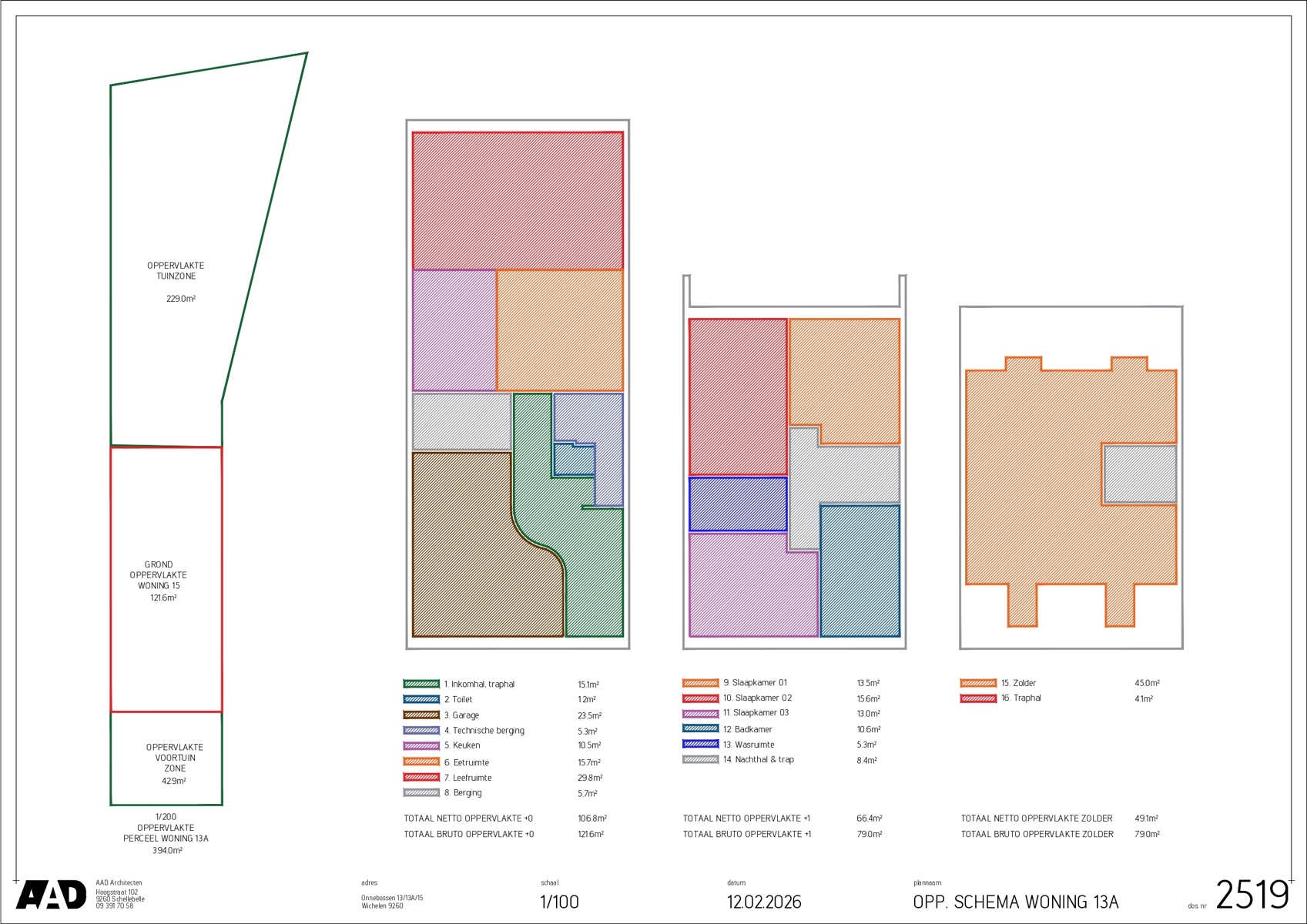Click the Oppervlakte Tuinzone label
The height and width of the screenshot is (924, 1307).
[x=176, y=271]
